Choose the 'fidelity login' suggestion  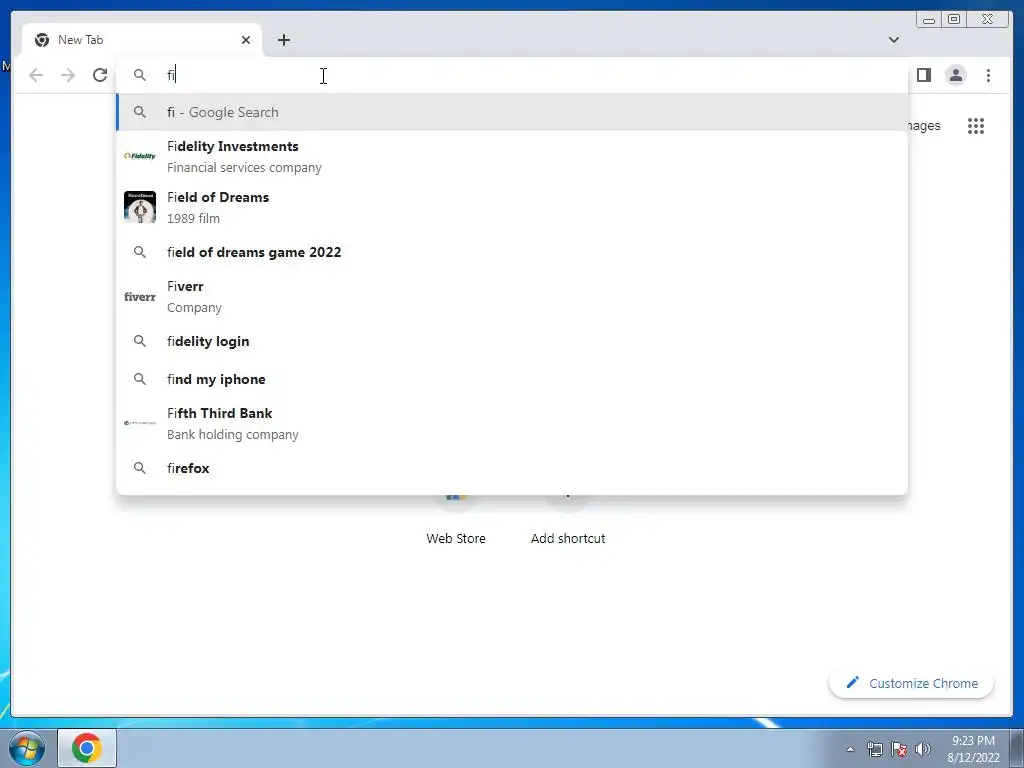tap(512, 342)
